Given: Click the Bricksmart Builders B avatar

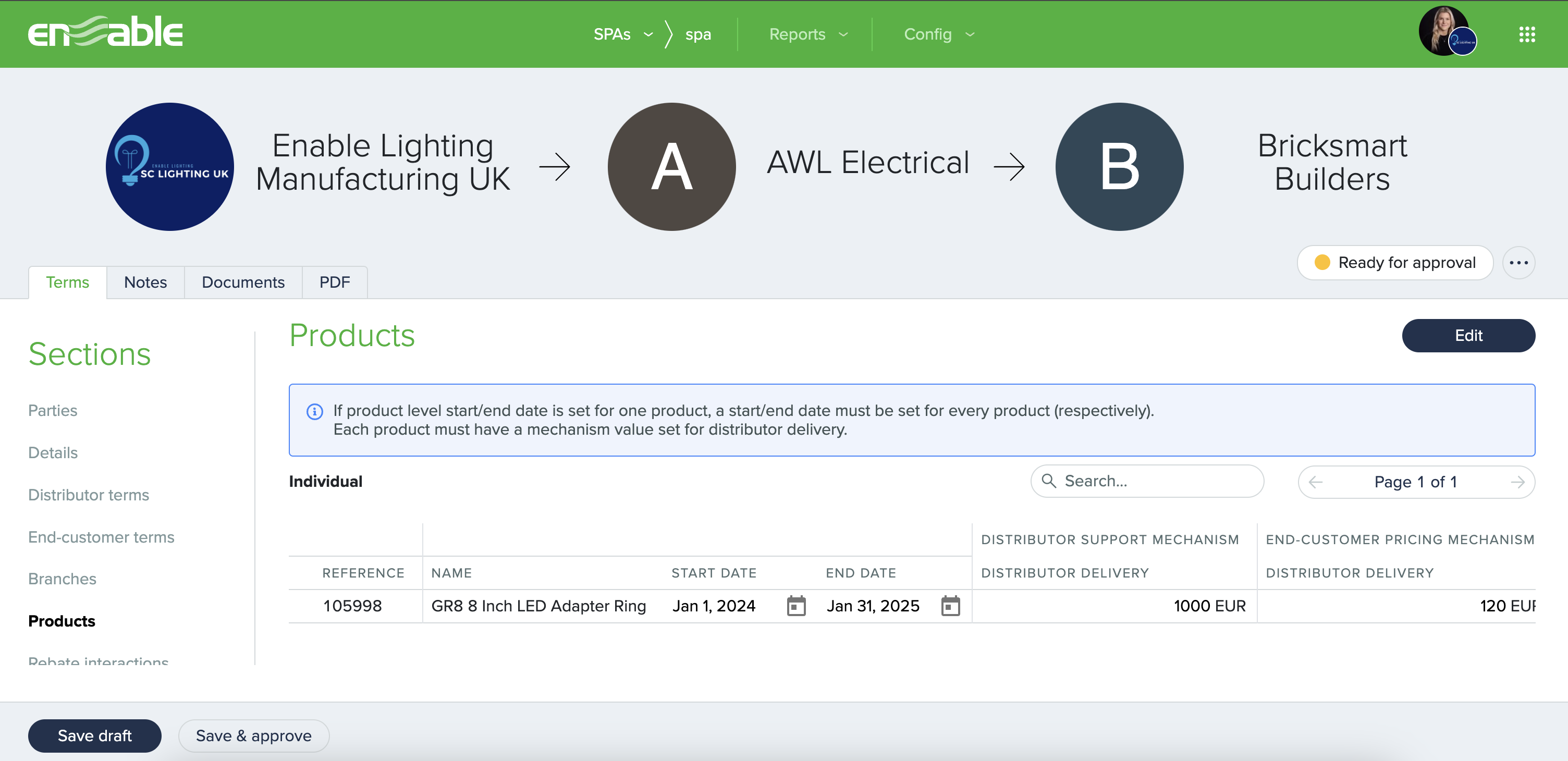Looking at the screenshot, I should 1119,166.
